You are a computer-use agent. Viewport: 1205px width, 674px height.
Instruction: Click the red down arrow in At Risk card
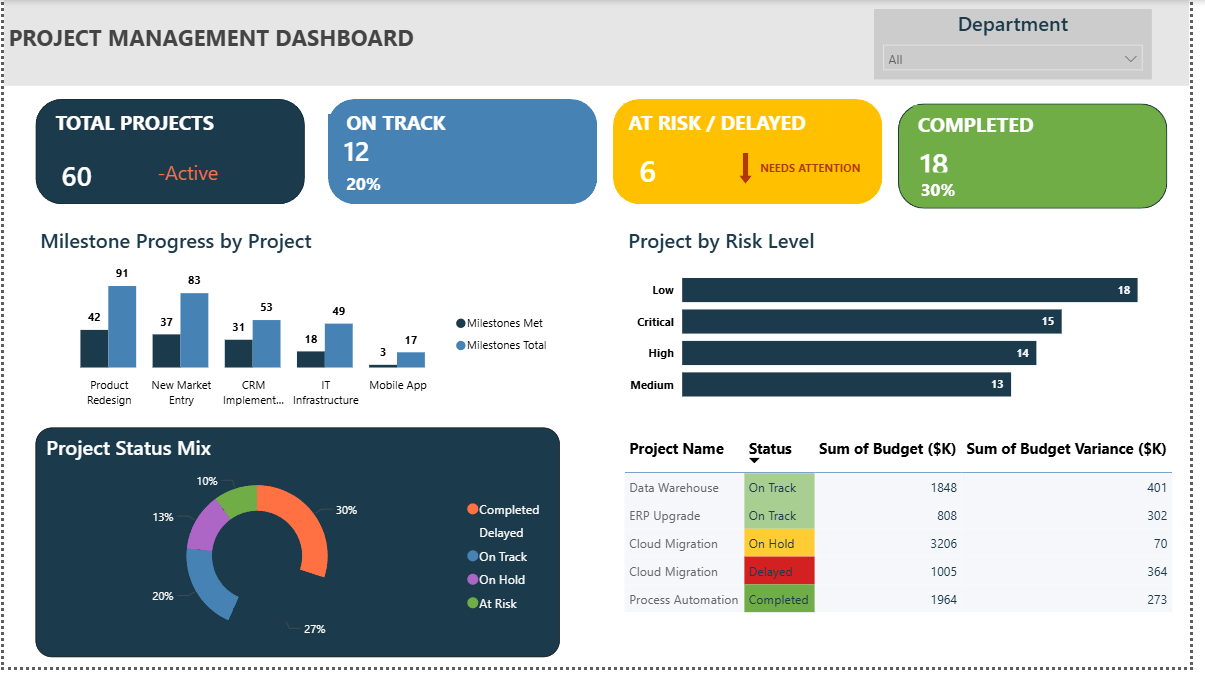tap(745, 168)
